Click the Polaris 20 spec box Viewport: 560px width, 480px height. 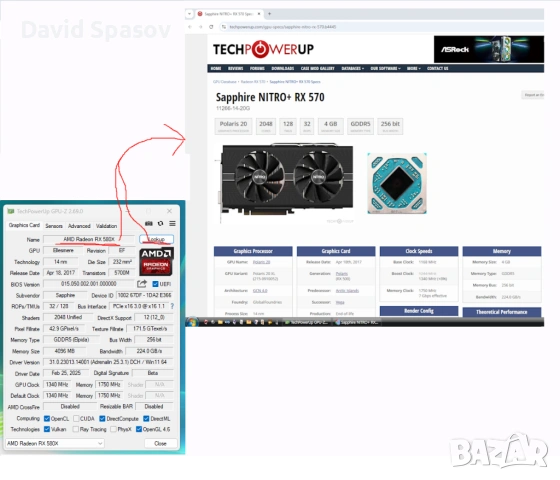(234, 126)
